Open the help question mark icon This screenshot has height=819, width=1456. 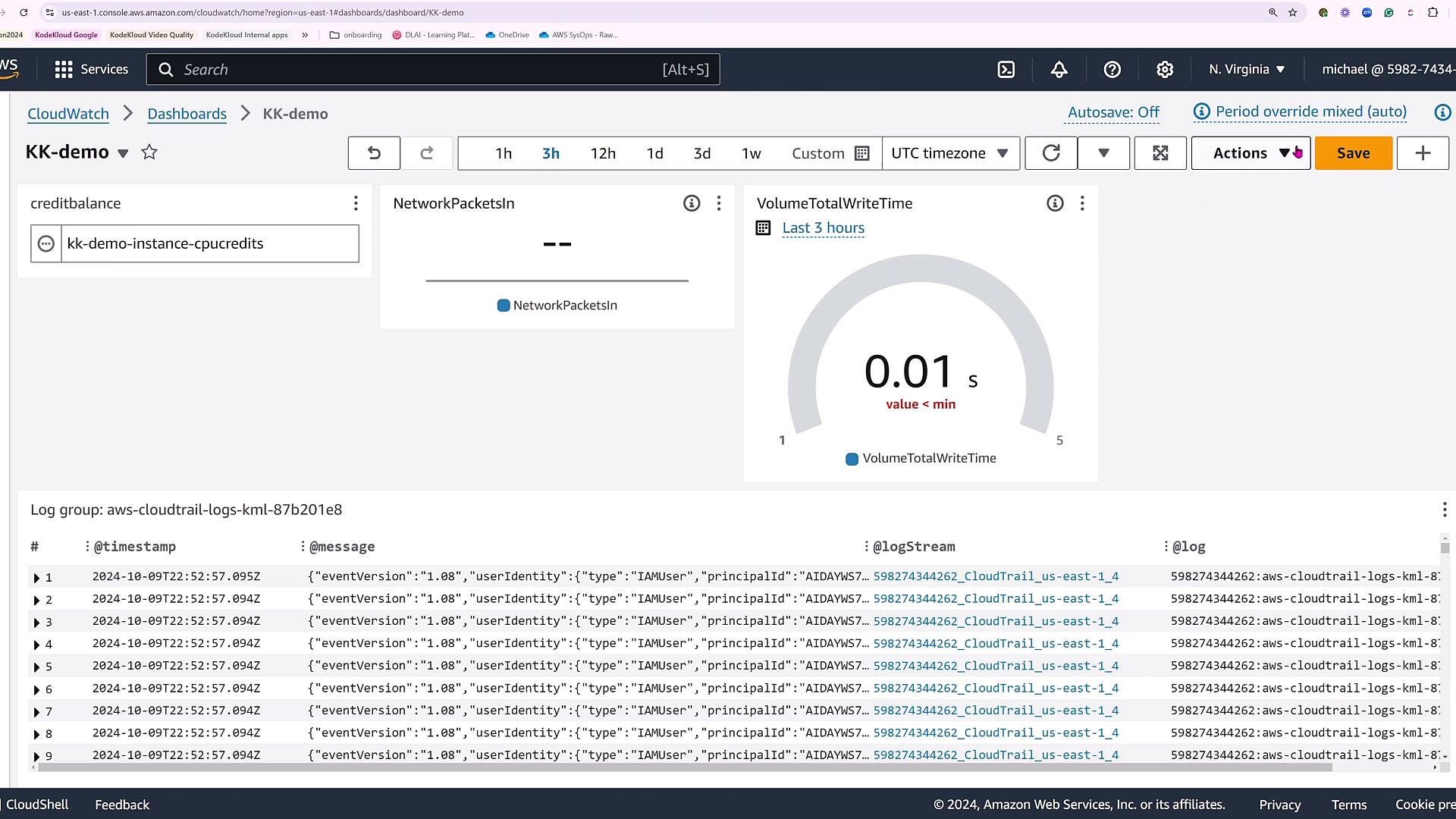[x=1112, y=70]
